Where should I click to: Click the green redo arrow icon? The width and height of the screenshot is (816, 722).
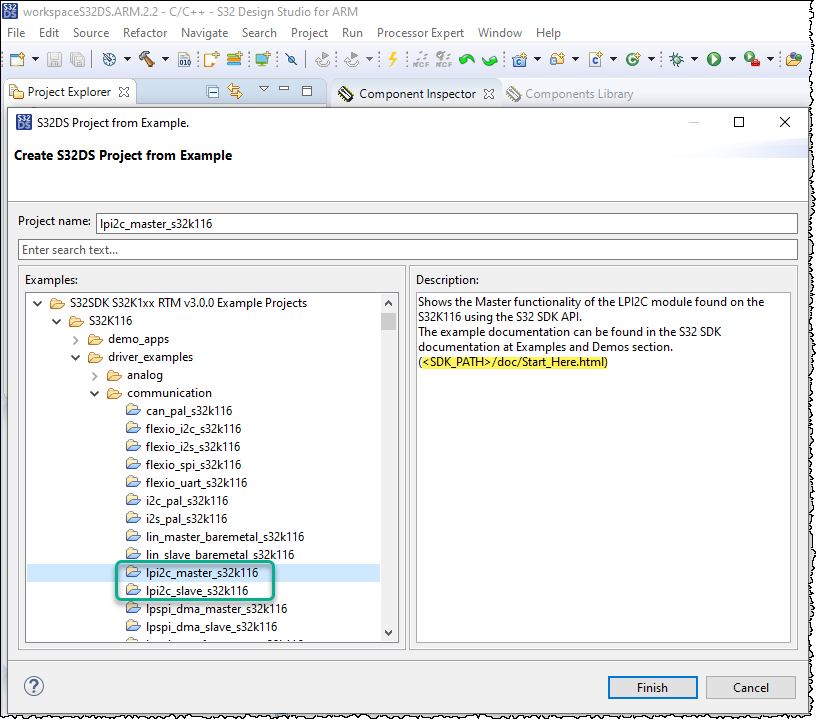tap(490, 59)
